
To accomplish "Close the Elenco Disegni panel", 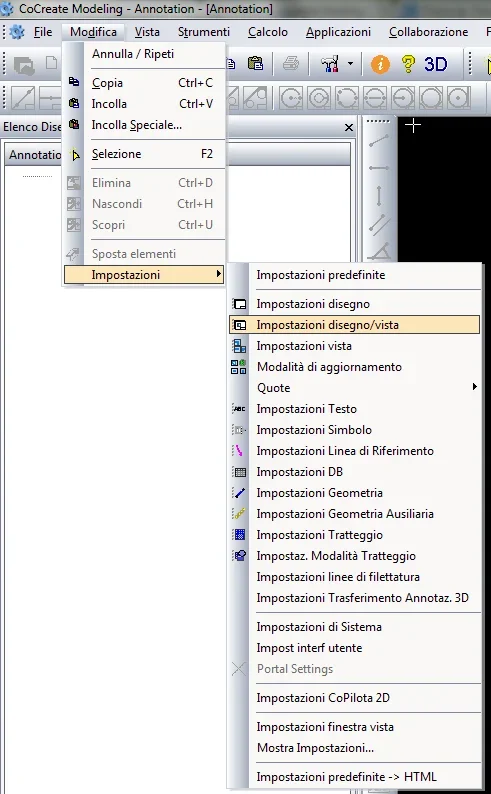I will click(x=349, y=128).
